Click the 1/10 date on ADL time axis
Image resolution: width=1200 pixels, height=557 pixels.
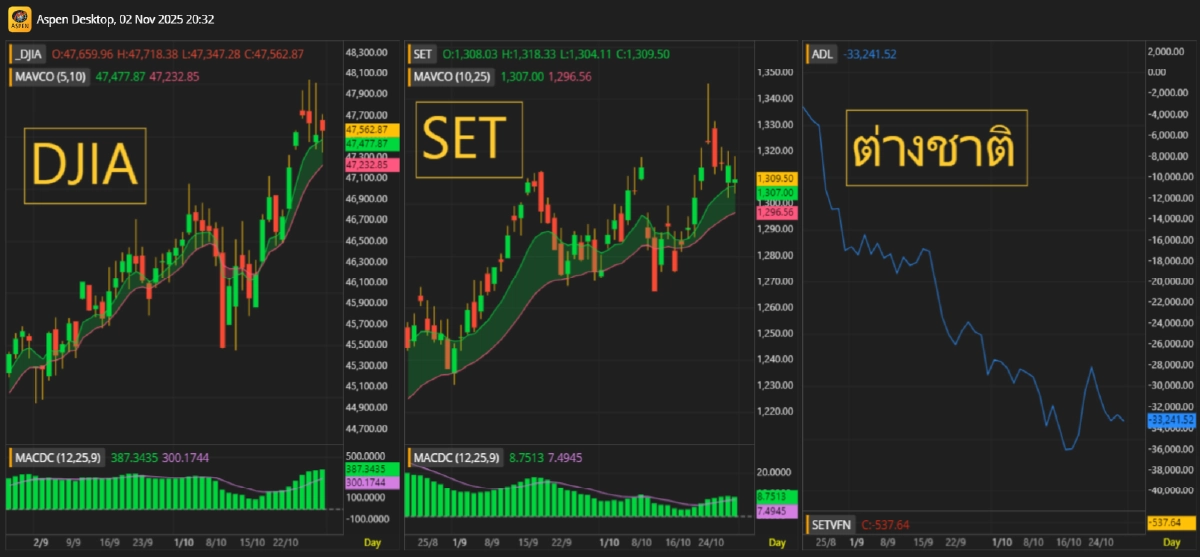[x=1001, y=543]
